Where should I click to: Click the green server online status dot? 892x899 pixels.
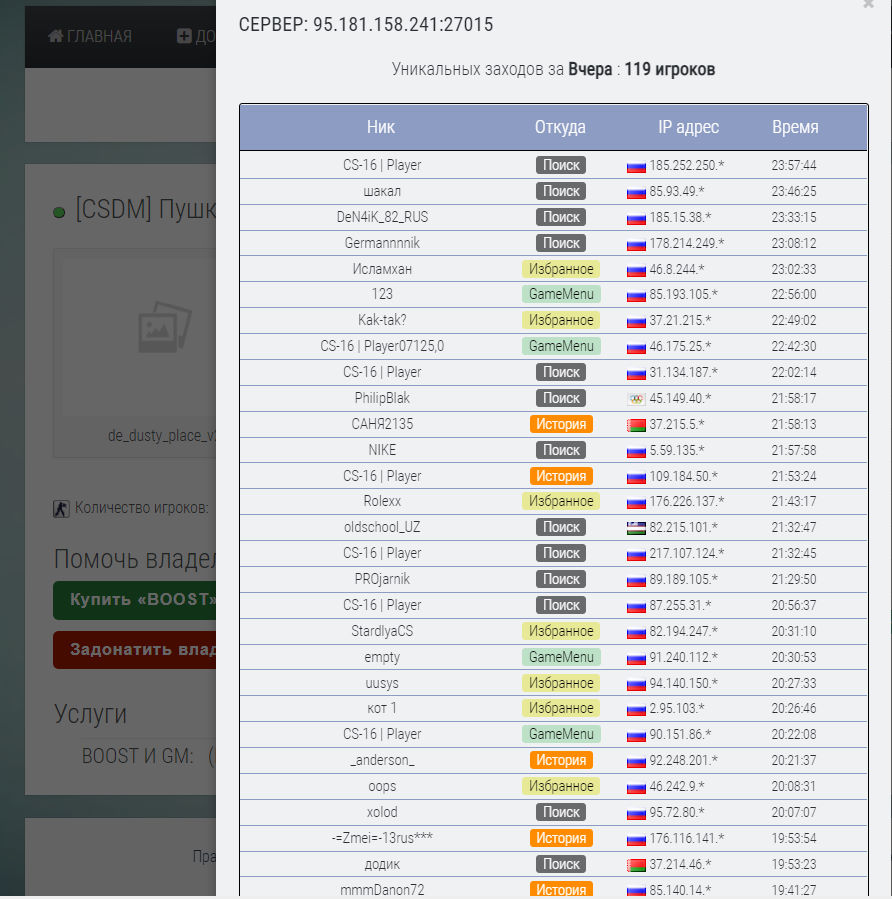point(59,213)
